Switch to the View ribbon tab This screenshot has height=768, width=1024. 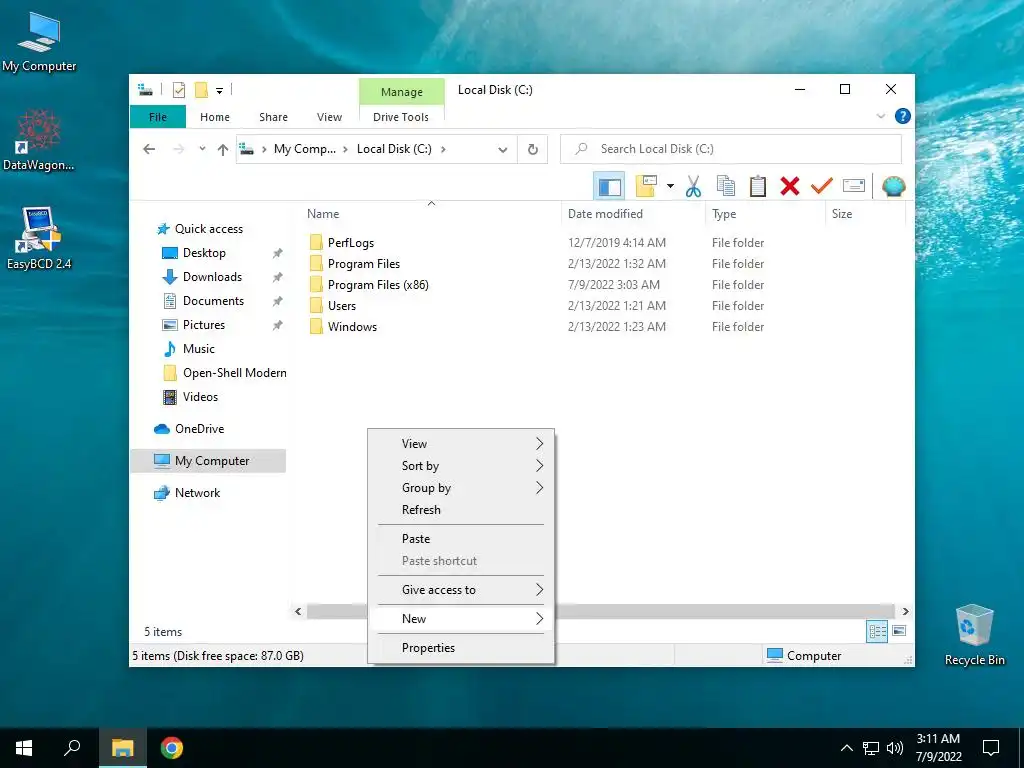[329, 117]
